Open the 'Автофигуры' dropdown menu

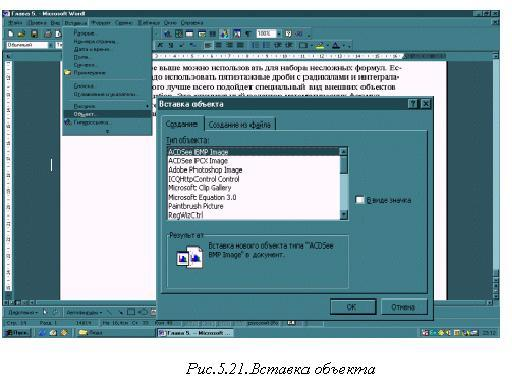(x=84, y=312)
